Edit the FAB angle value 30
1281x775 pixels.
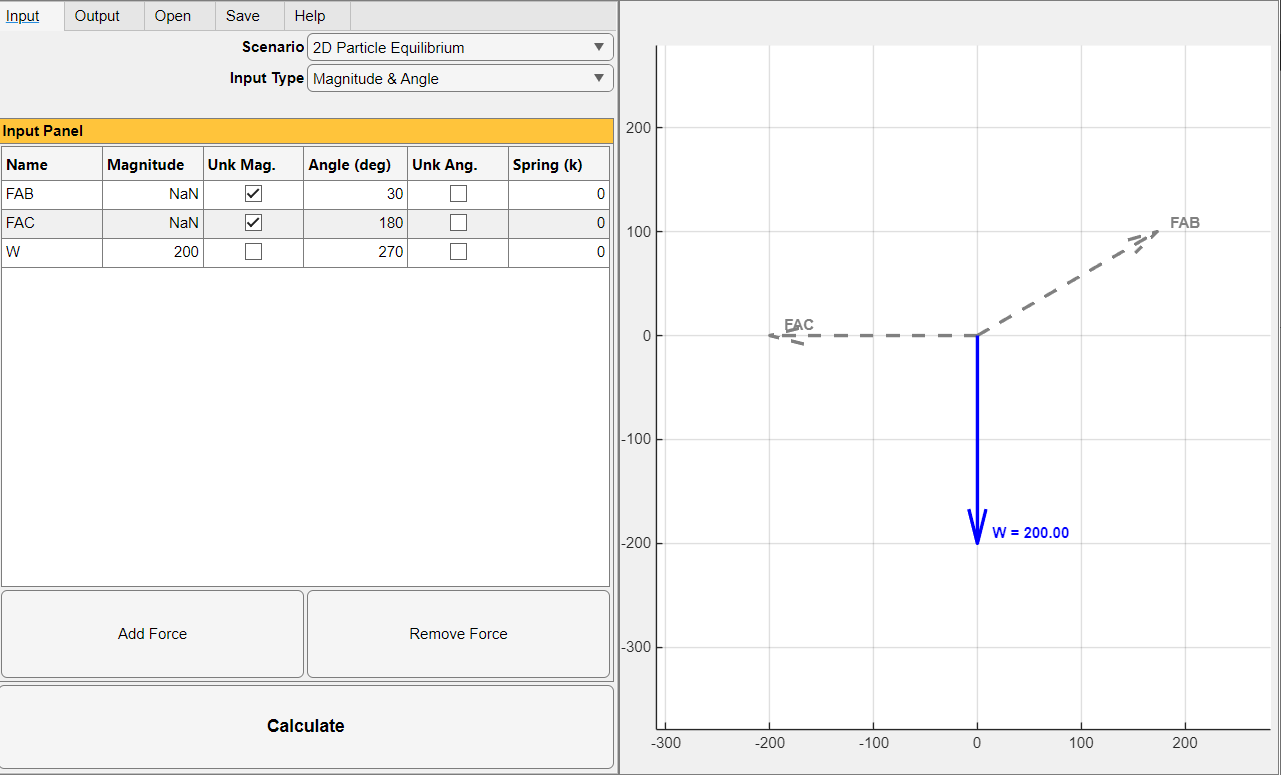click(x=356, y=194)
